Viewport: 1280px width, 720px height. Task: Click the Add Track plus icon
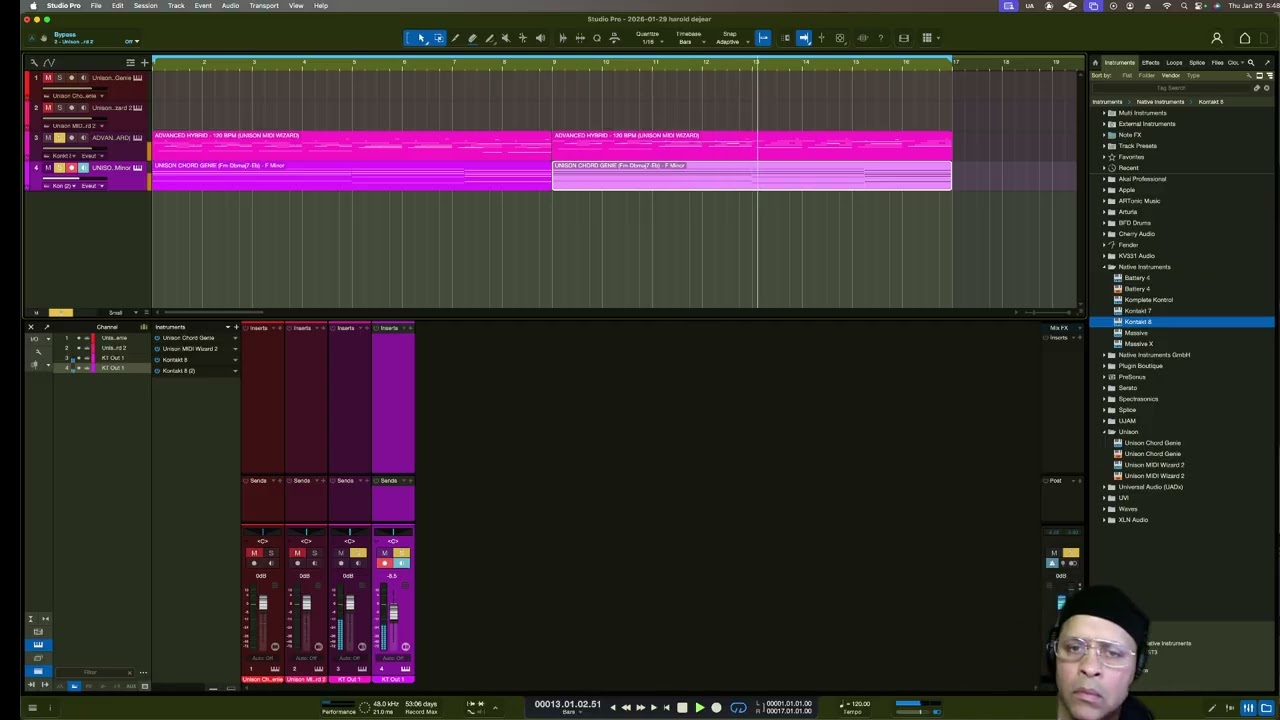[144, 62]
